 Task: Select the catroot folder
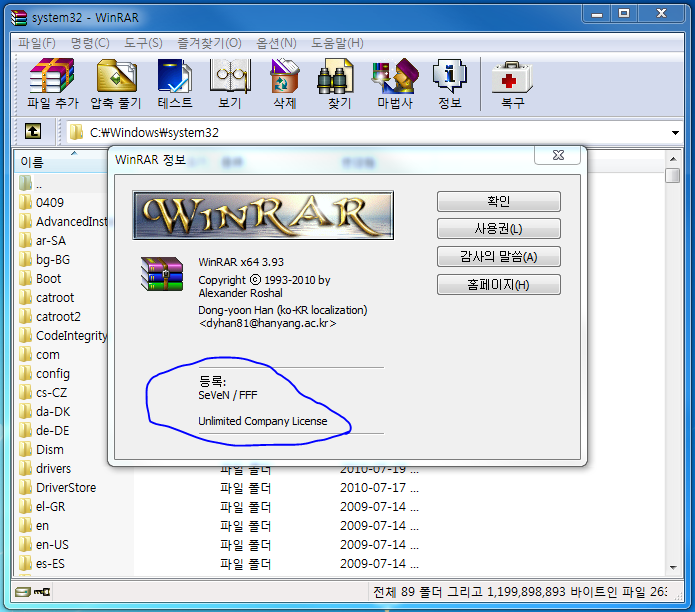(47, 297)
